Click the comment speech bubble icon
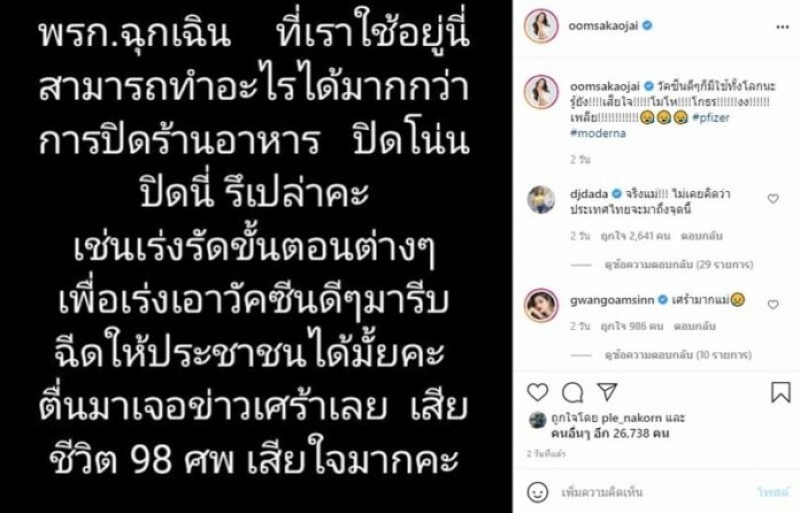The height and width of the screenshot is (513, 800). [x=572, y=393]
